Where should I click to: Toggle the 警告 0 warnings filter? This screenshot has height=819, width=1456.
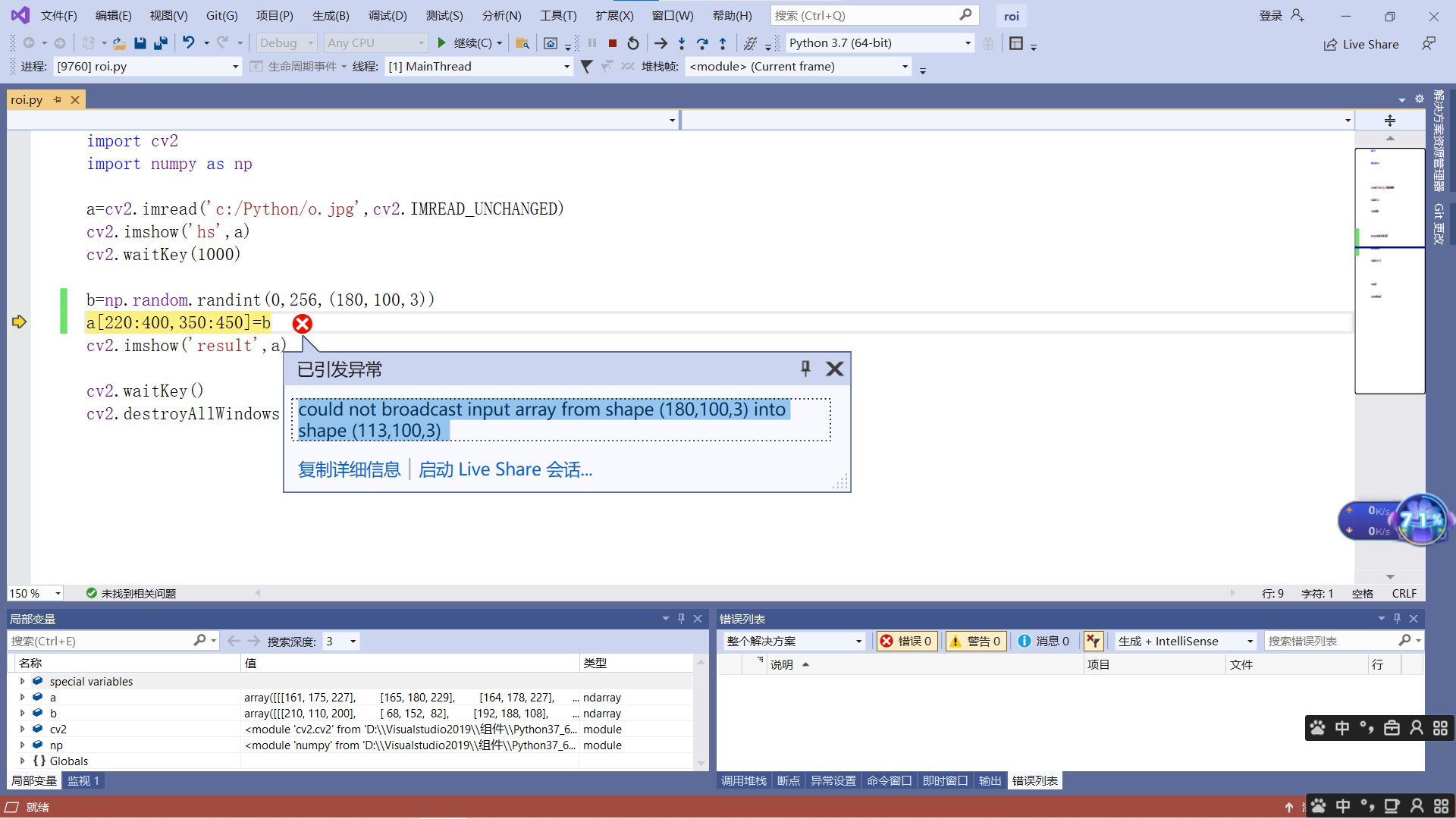975,641
